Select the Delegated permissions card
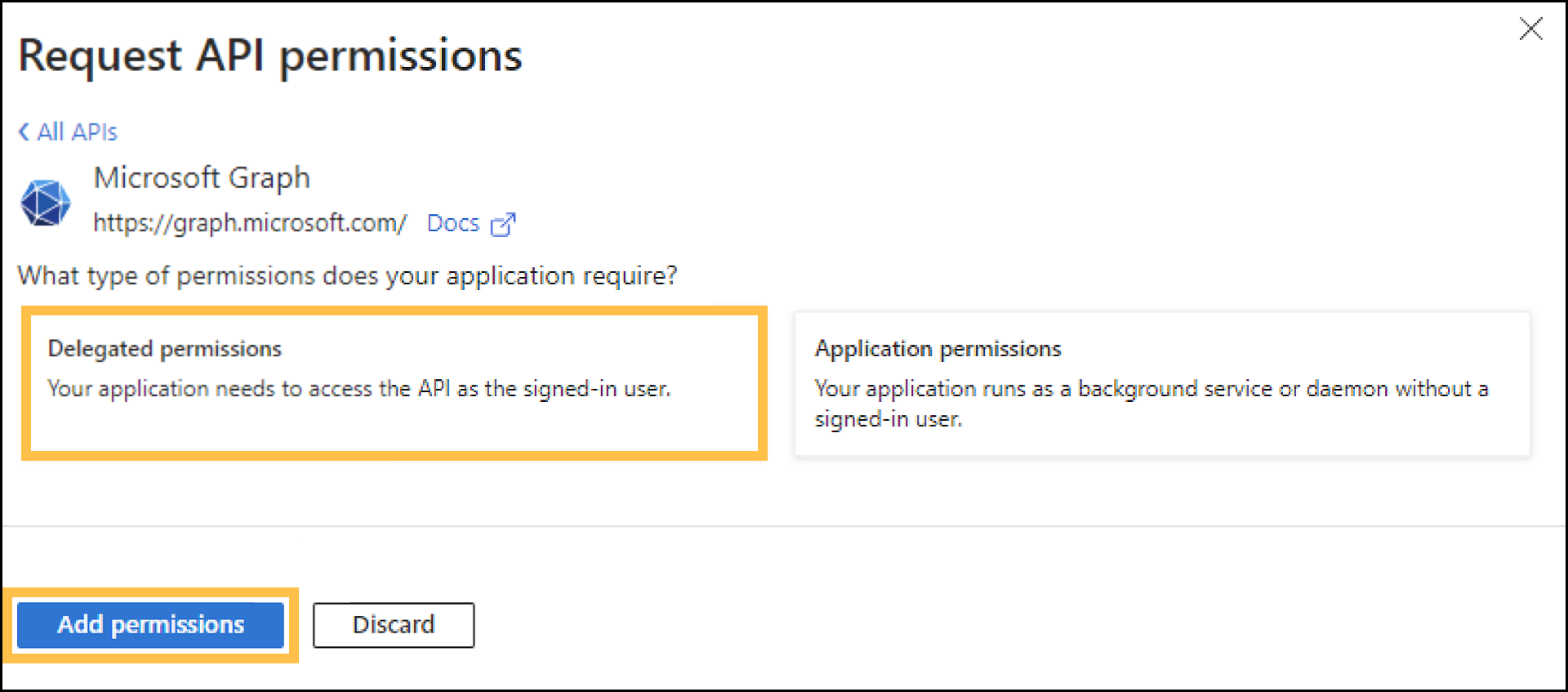 click(395, 384)
